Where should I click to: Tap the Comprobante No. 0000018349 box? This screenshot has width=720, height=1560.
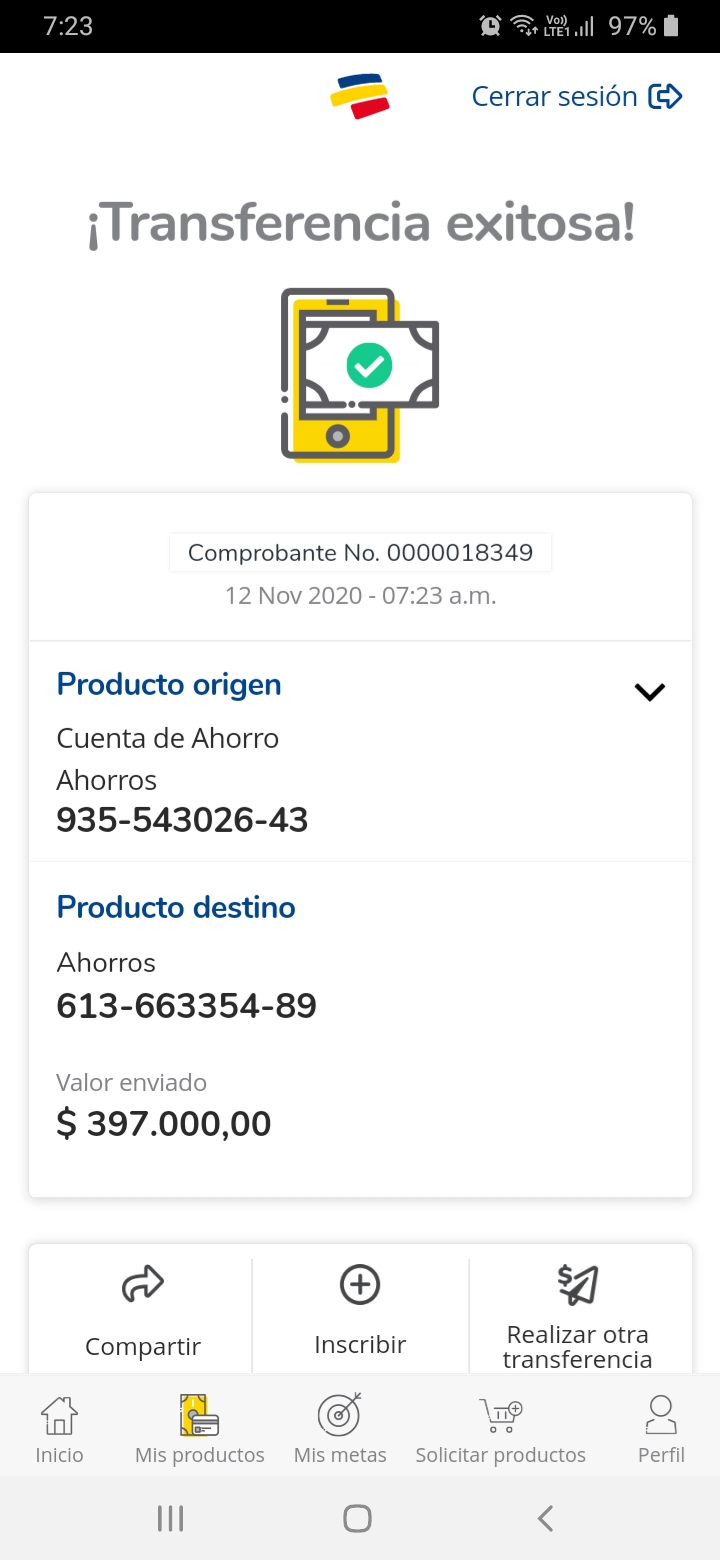tap(360, 553)
